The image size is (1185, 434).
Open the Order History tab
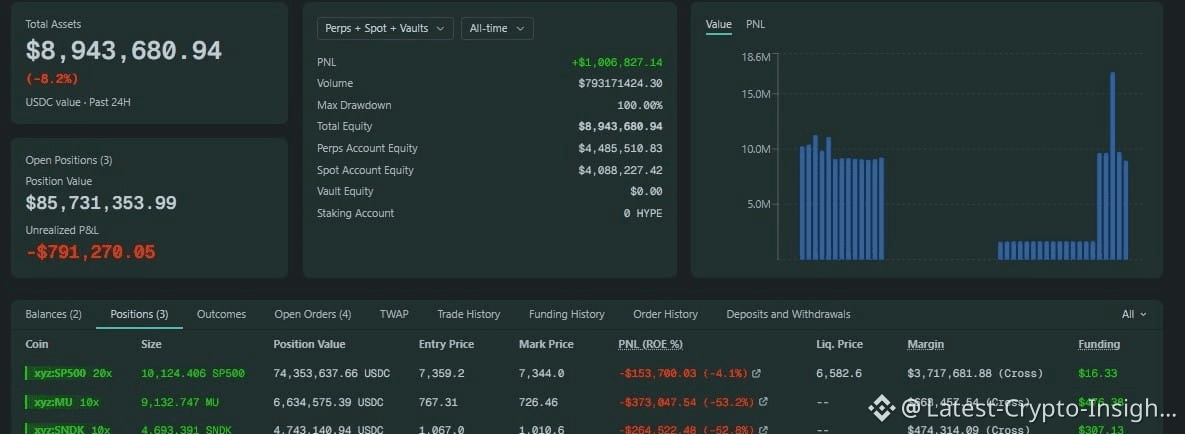coord(665,314)
